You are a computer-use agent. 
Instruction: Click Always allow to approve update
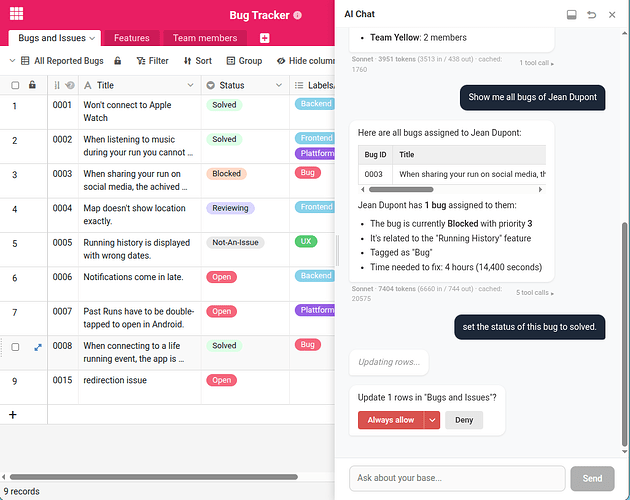click(x=391, y=420)
